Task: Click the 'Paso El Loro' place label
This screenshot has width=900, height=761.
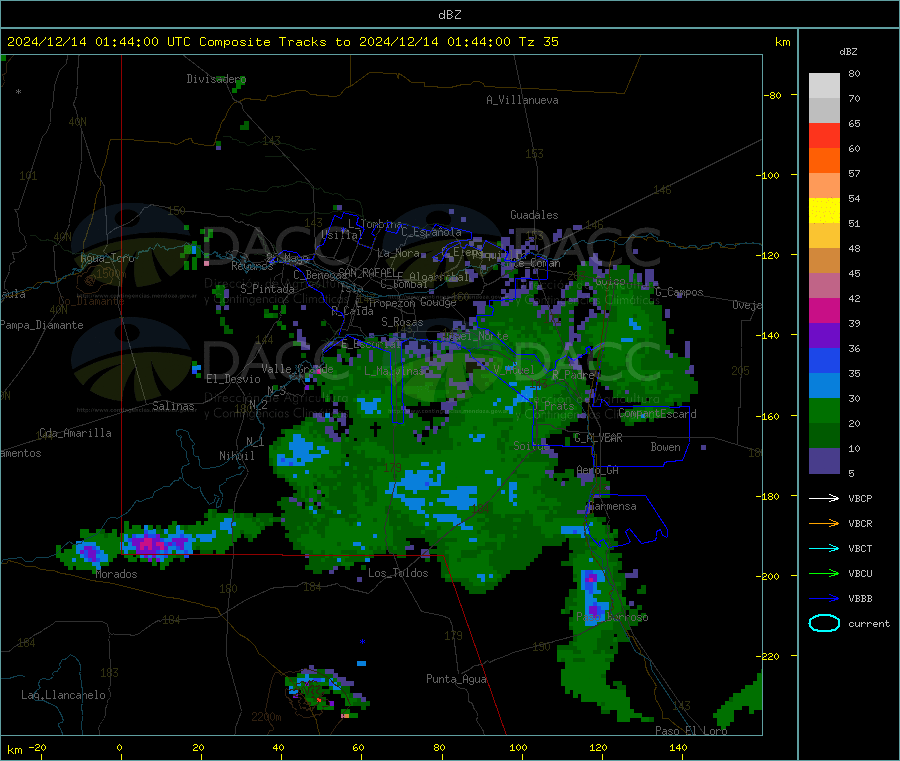Action: (x=691, y=731)
